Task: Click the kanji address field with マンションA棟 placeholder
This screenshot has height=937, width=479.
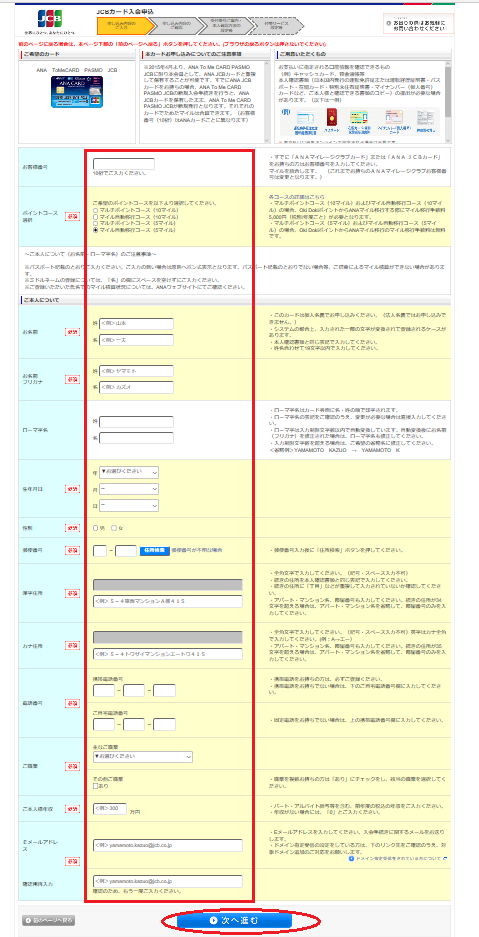Action: (168, 601)
